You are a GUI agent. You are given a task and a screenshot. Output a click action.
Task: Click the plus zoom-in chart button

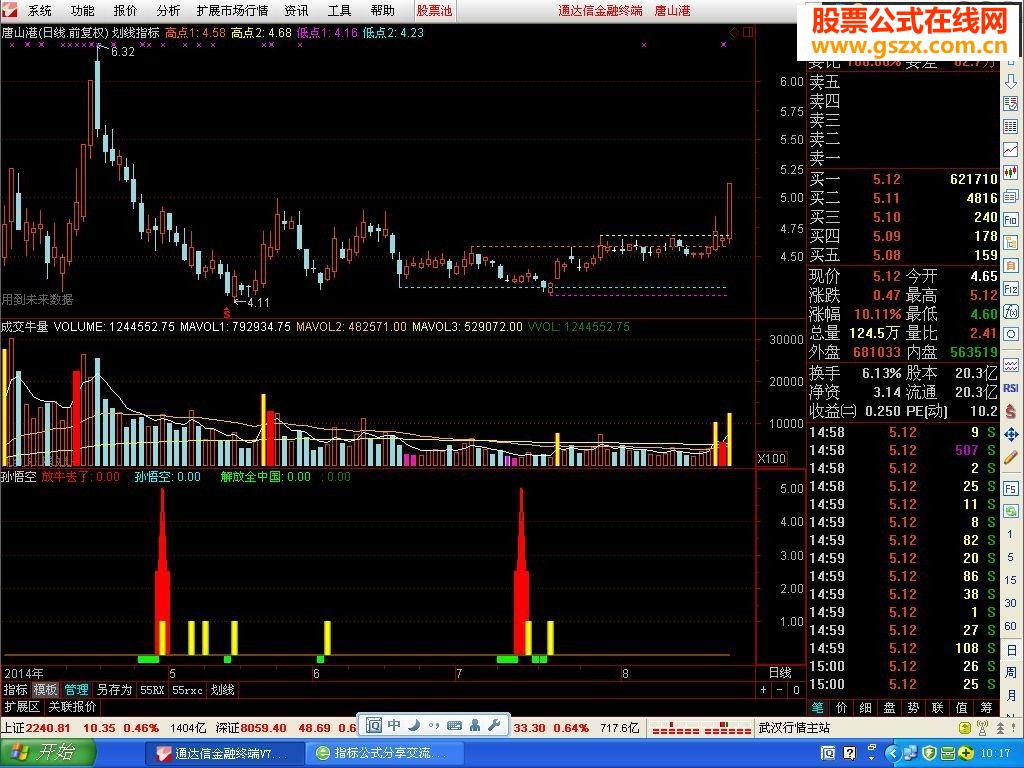click(763, 690)
